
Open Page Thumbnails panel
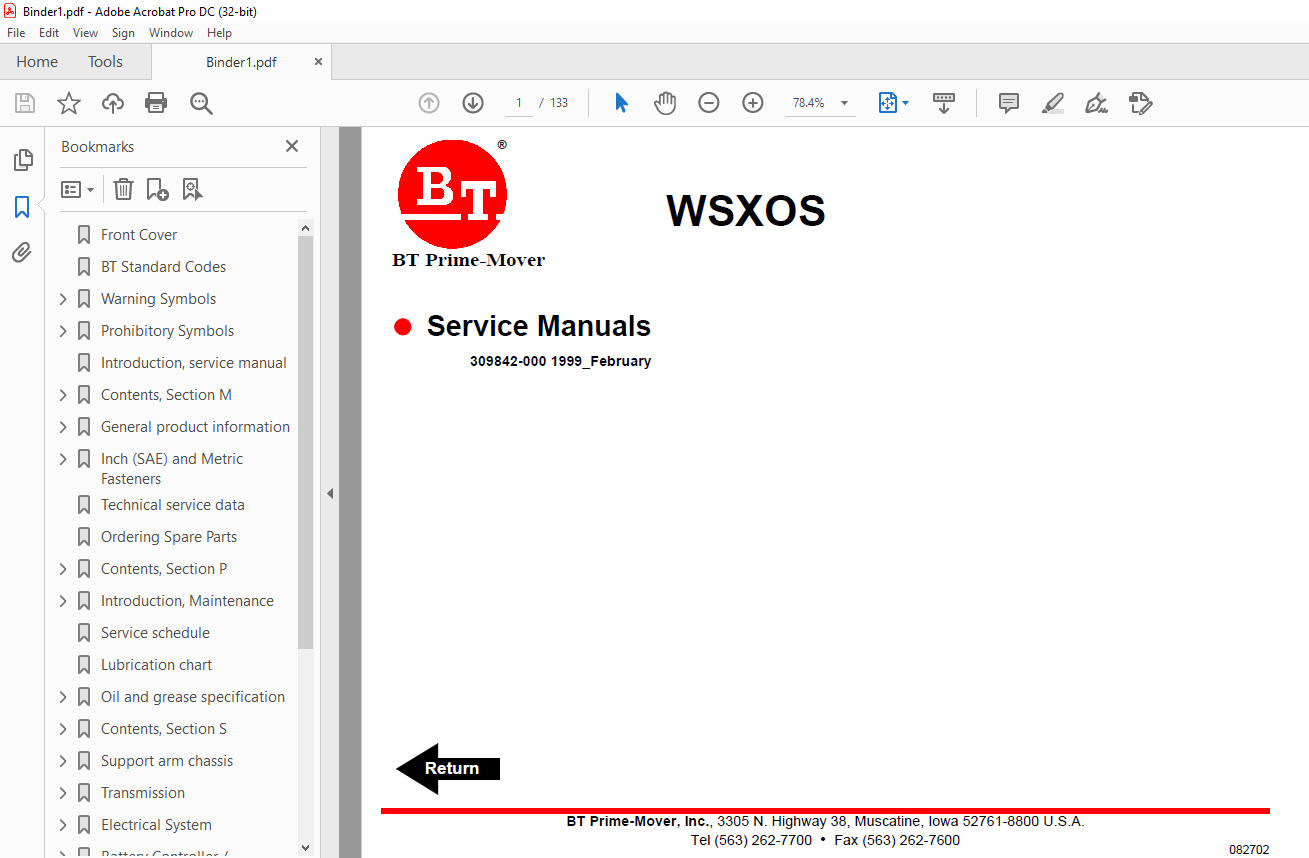pos(22,160)
